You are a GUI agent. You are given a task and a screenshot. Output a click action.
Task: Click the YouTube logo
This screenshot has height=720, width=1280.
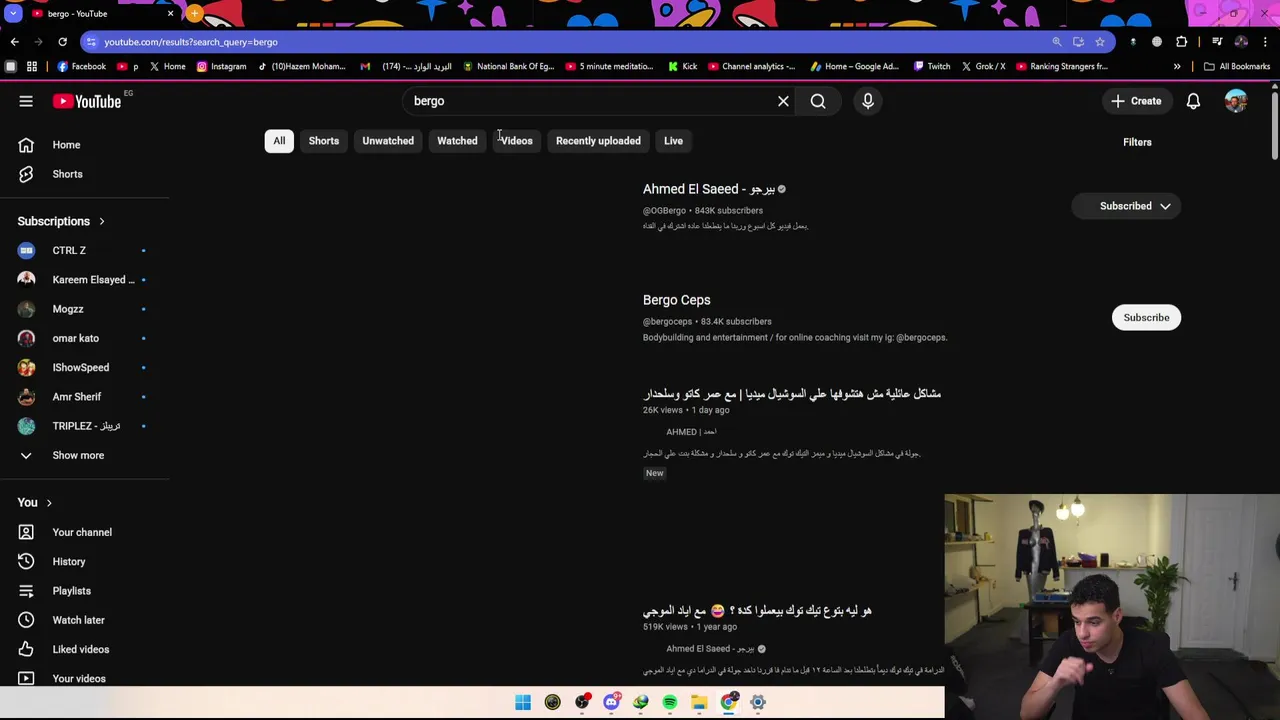87,101
